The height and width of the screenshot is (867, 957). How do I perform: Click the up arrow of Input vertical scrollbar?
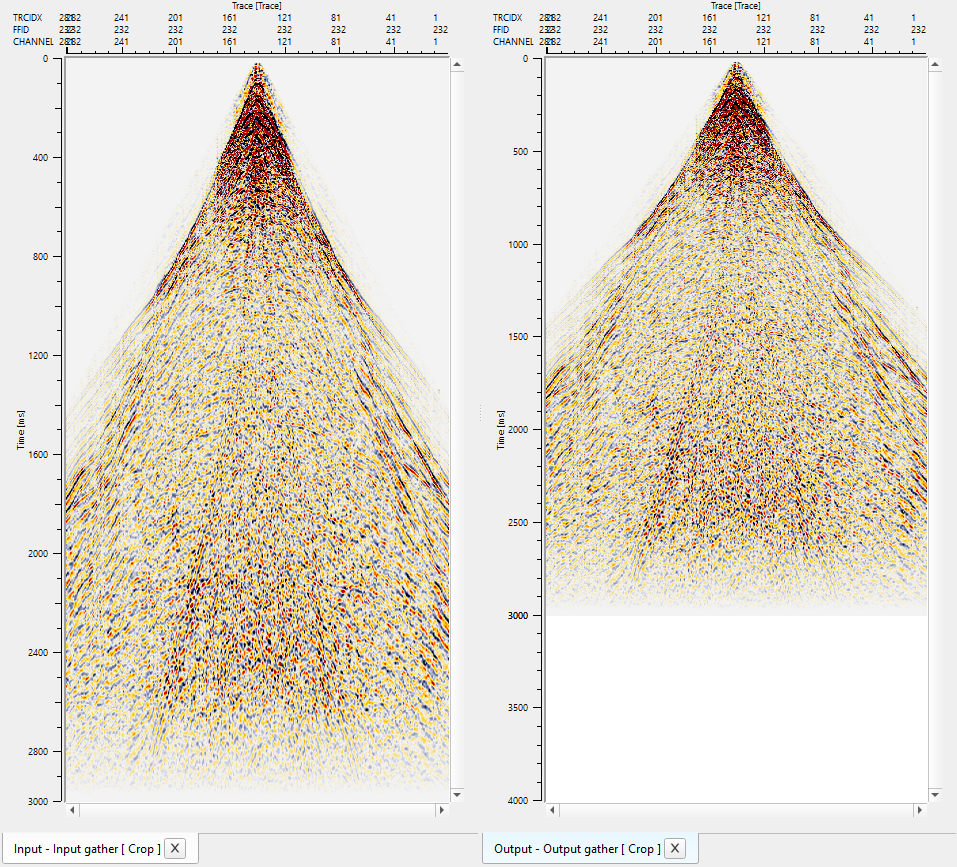pos(457,65)
